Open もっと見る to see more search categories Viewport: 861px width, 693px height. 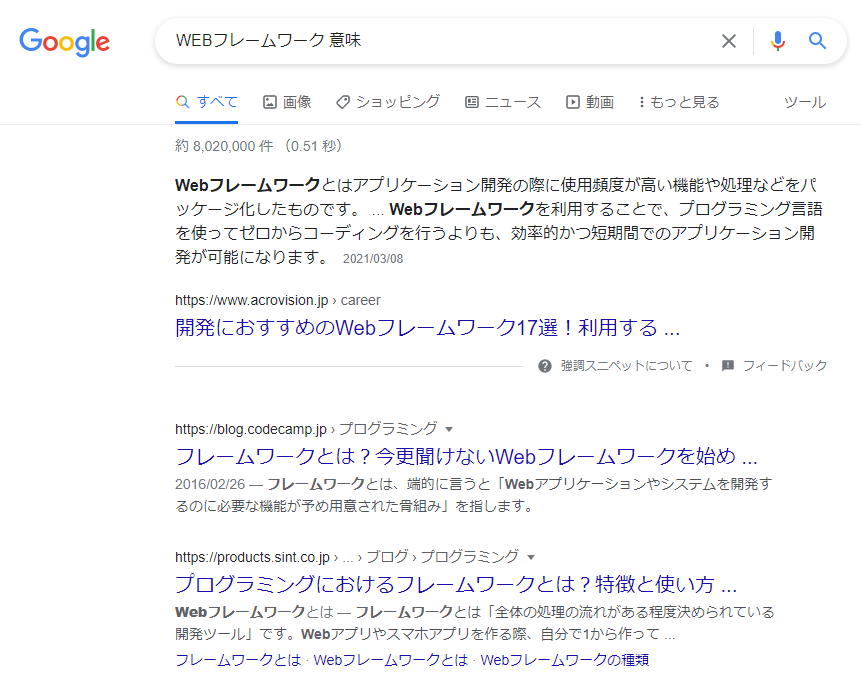(x=678, y=101)
